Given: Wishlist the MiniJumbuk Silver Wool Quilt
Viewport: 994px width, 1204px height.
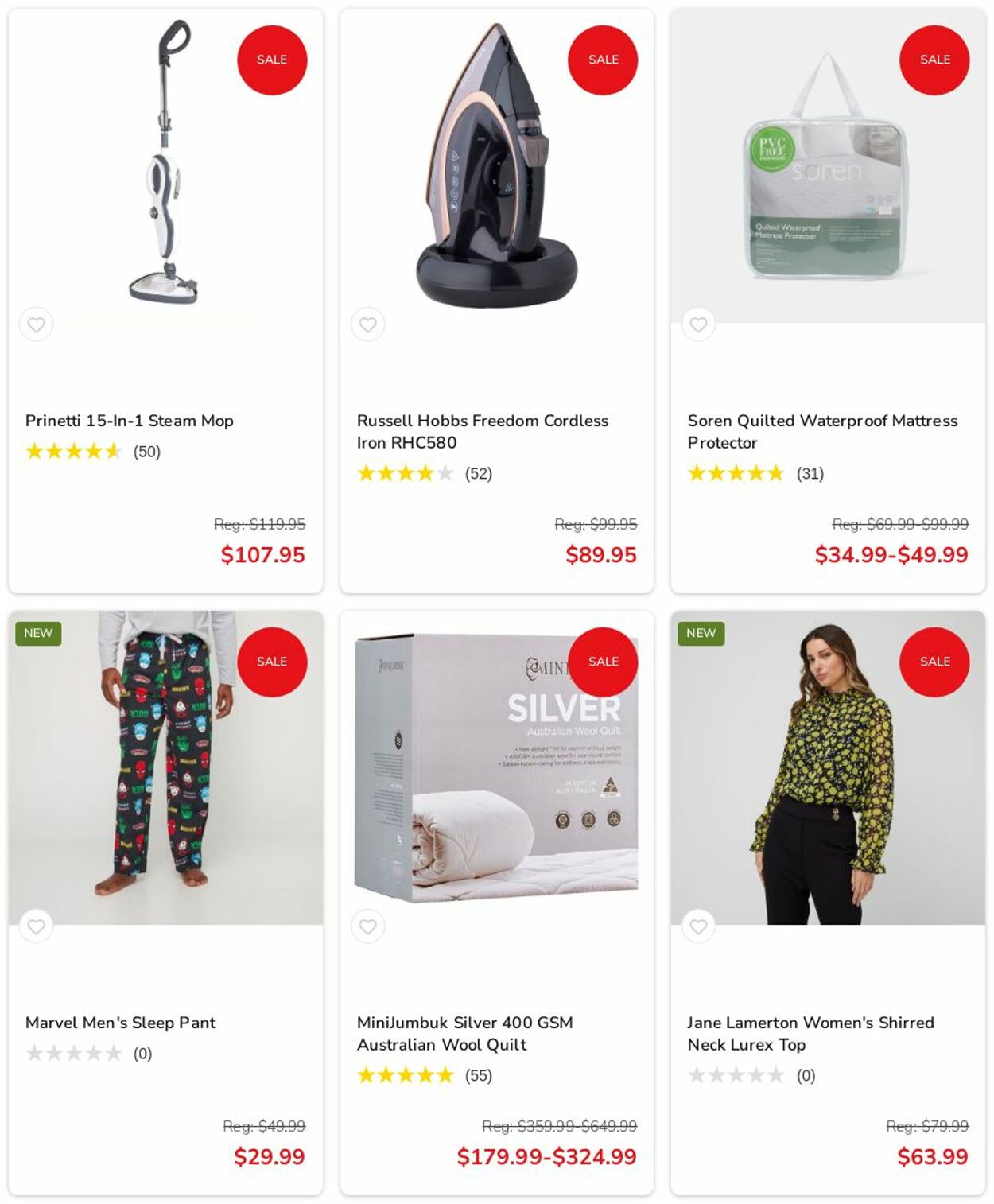Looking at the screenshot, I should click(367, 926).
